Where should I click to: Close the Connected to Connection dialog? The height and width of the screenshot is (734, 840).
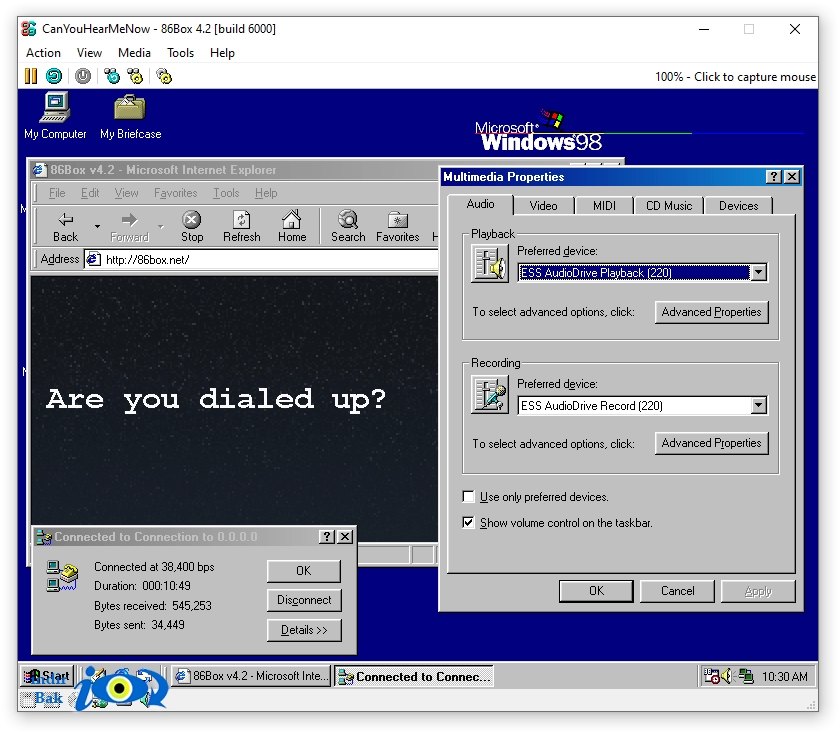pyautogui.click(x=346, y=537)
